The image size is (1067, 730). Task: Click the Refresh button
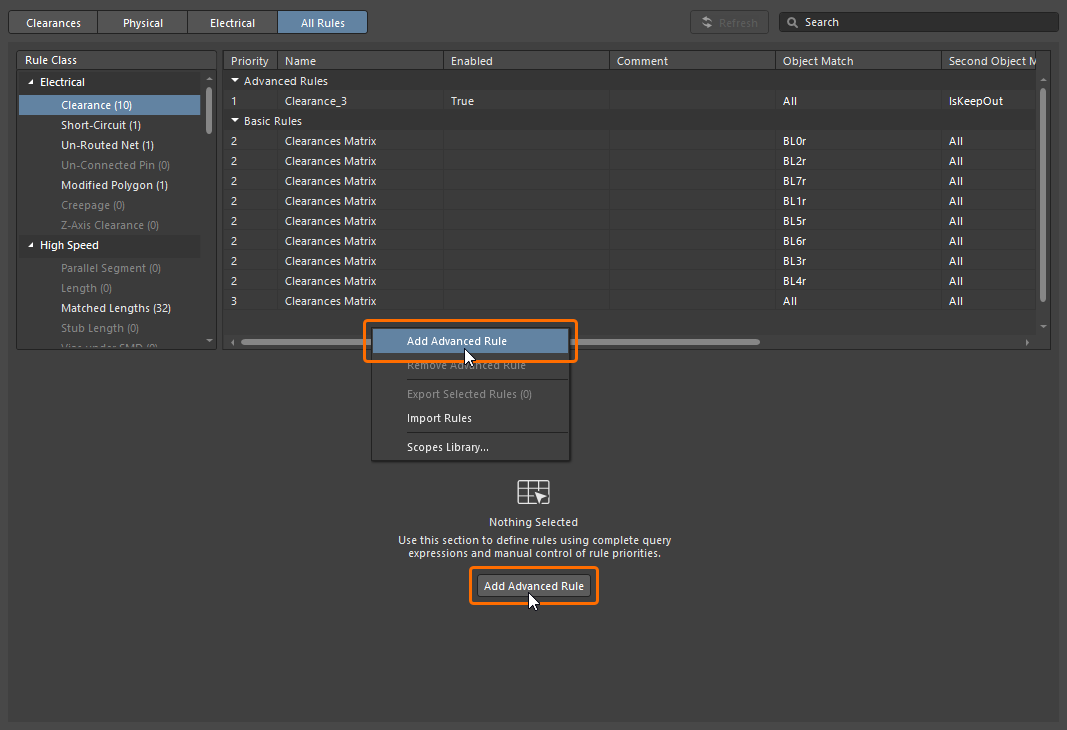(729, 22)
